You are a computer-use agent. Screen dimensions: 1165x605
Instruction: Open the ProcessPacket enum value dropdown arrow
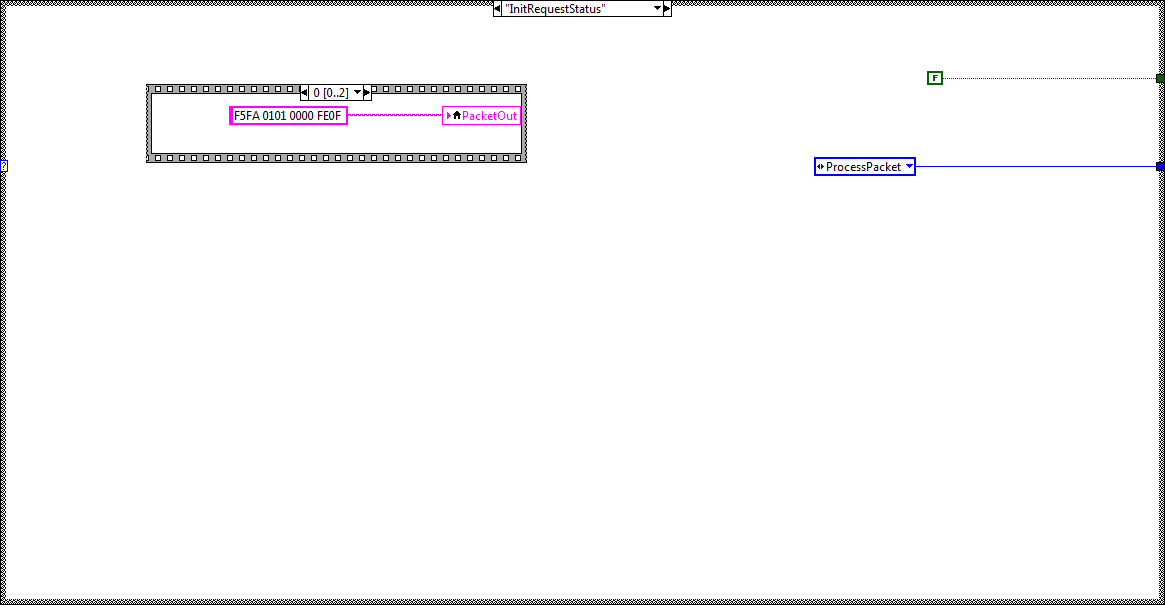(x=908, y=166)
